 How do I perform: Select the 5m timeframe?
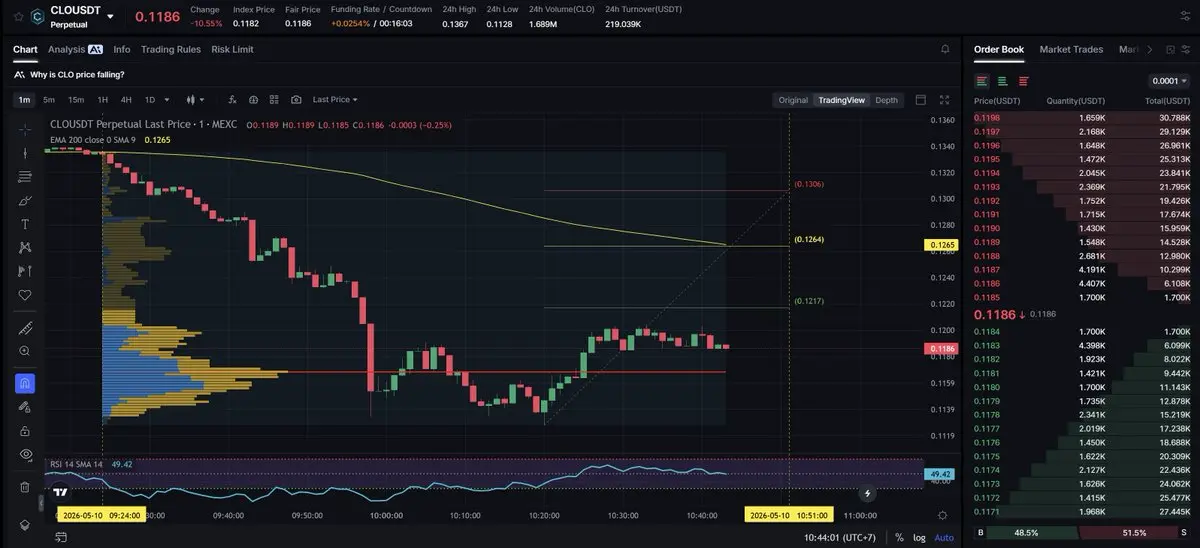click(49, 100)
